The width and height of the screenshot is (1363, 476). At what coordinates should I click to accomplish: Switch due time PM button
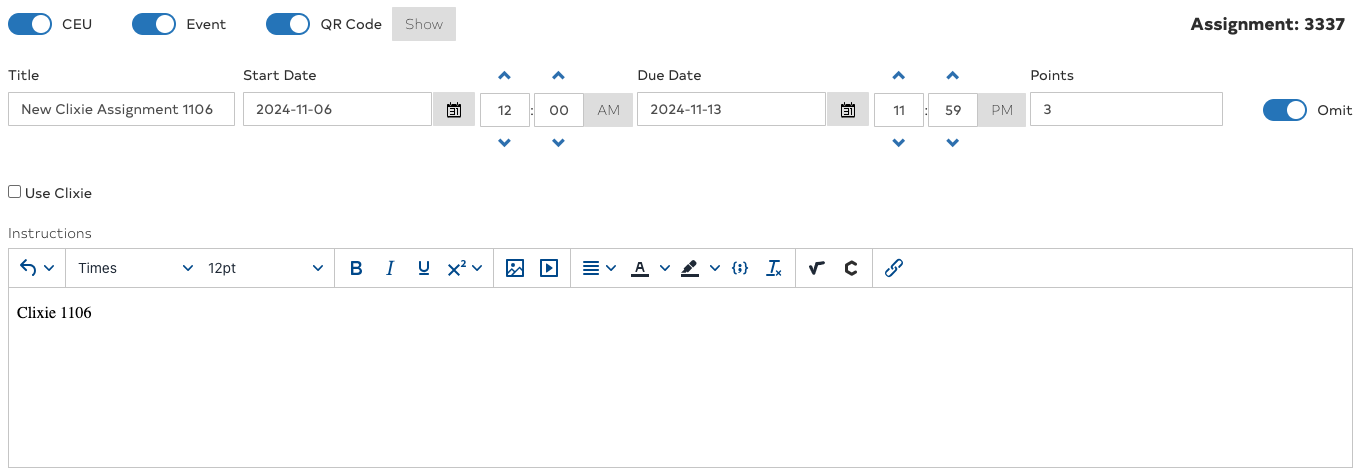point(1002,110)
